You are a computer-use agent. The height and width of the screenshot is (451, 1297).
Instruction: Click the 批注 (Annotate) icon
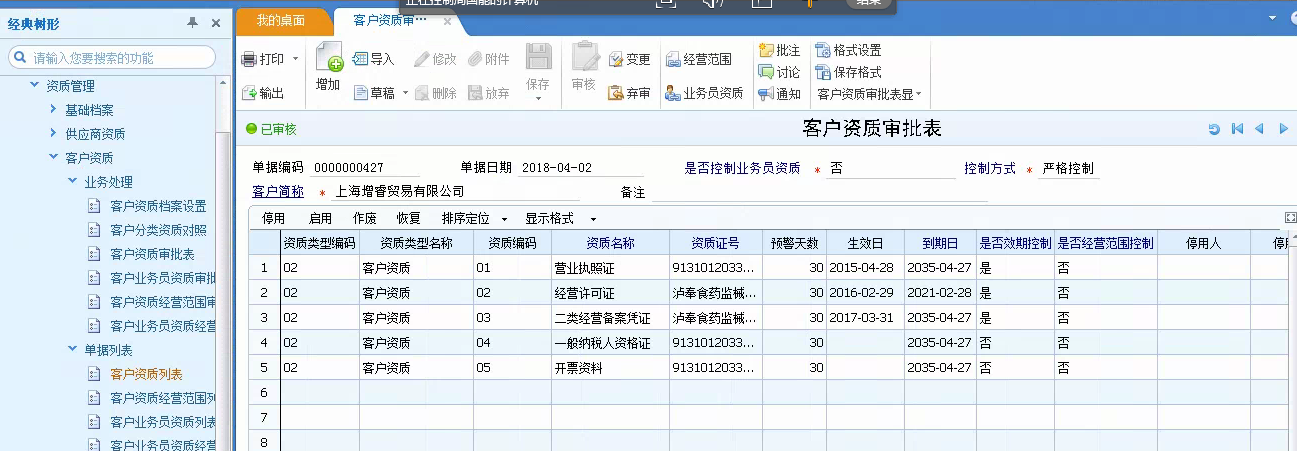766,50
